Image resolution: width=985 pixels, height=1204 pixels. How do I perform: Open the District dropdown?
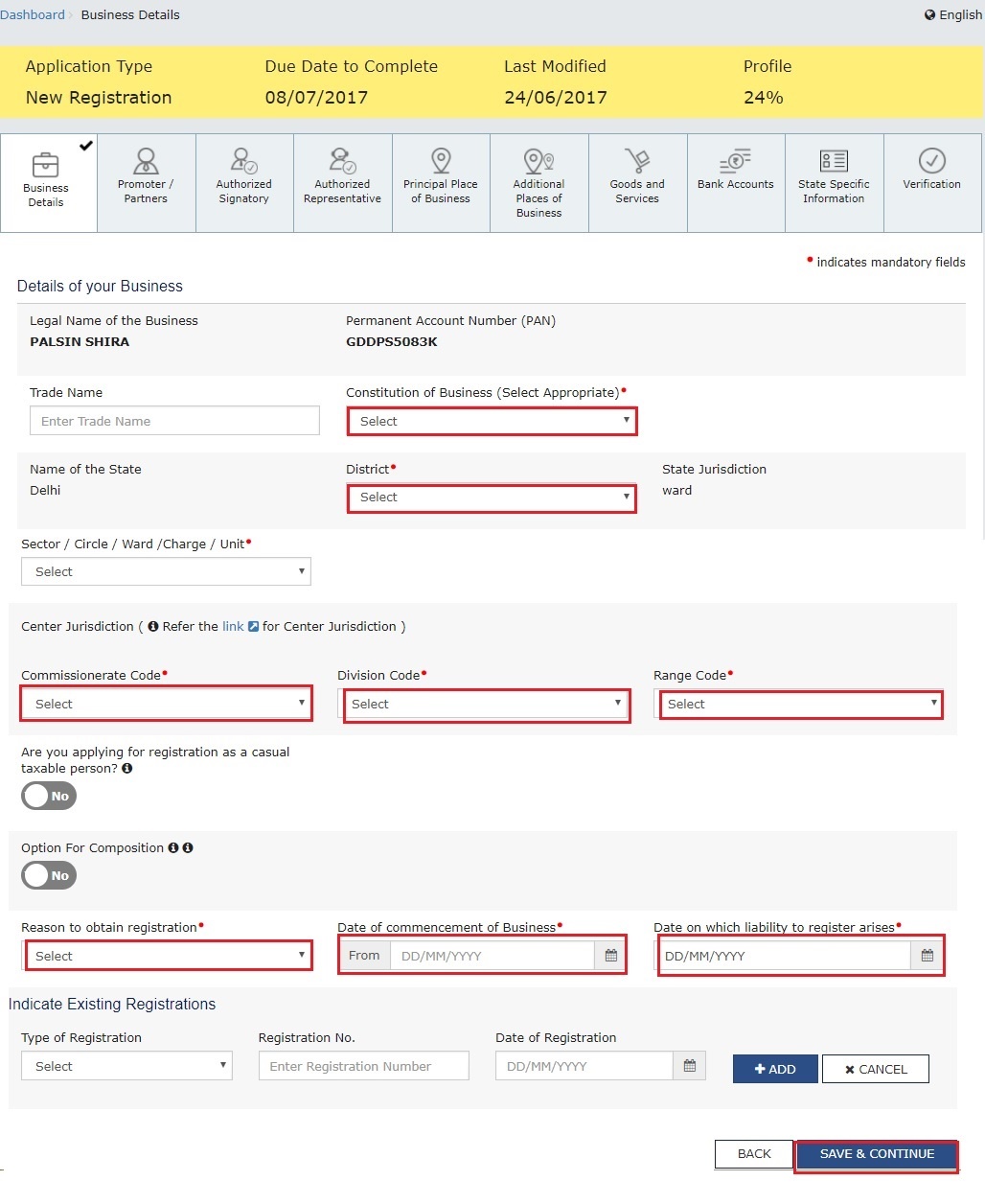tap(491, 498)
